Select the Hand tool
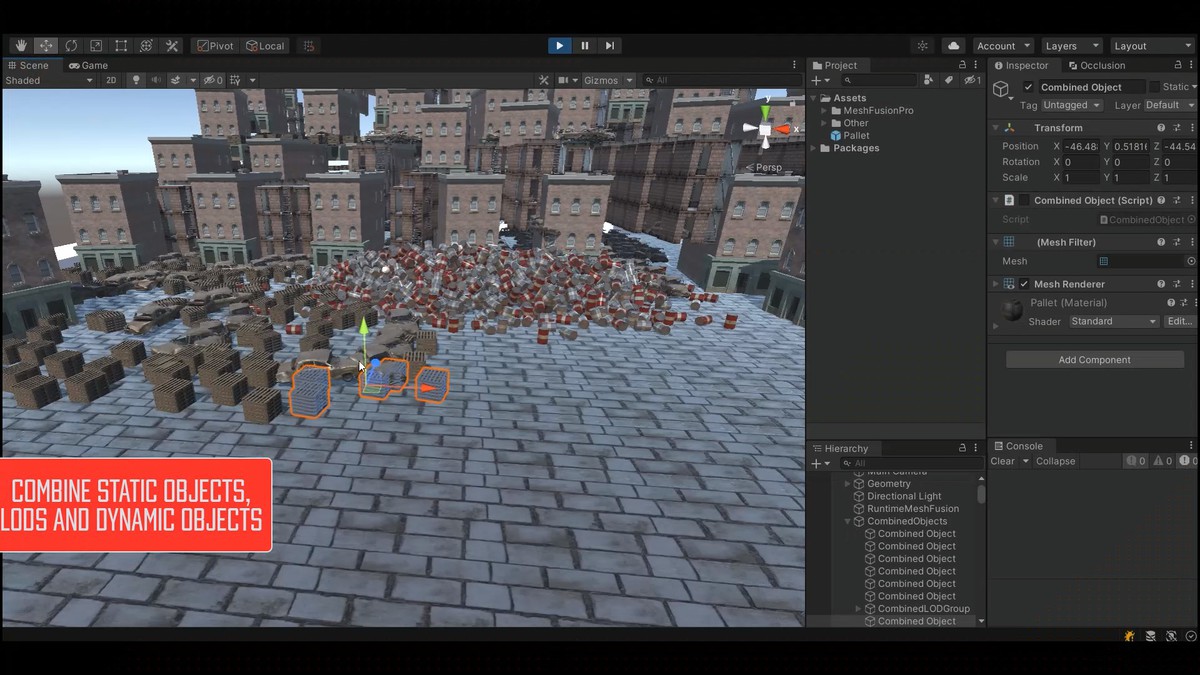 21,45
